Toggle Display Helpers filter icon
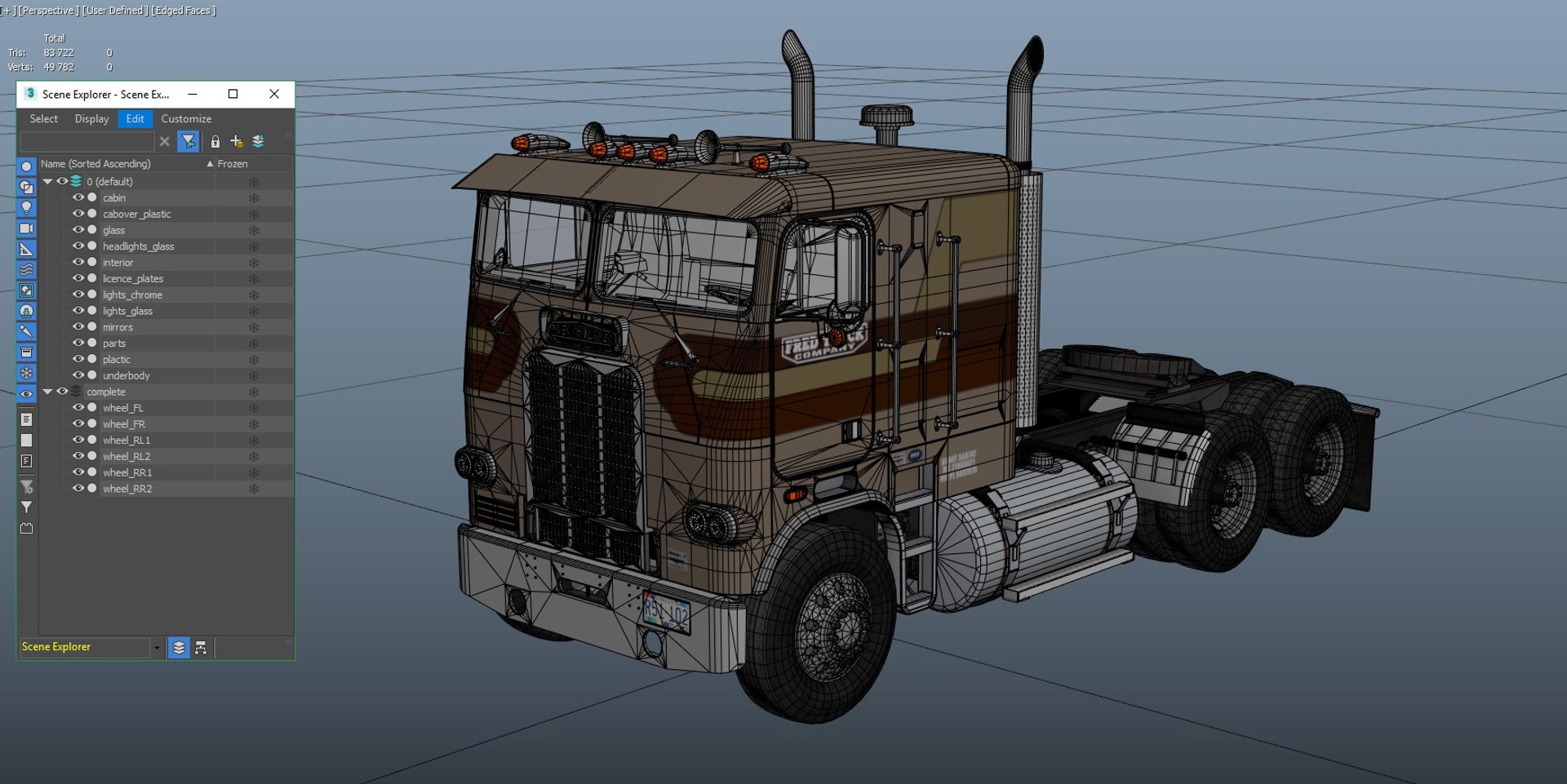The width and height of the screenshot is (1567, 784). point(26,250)
